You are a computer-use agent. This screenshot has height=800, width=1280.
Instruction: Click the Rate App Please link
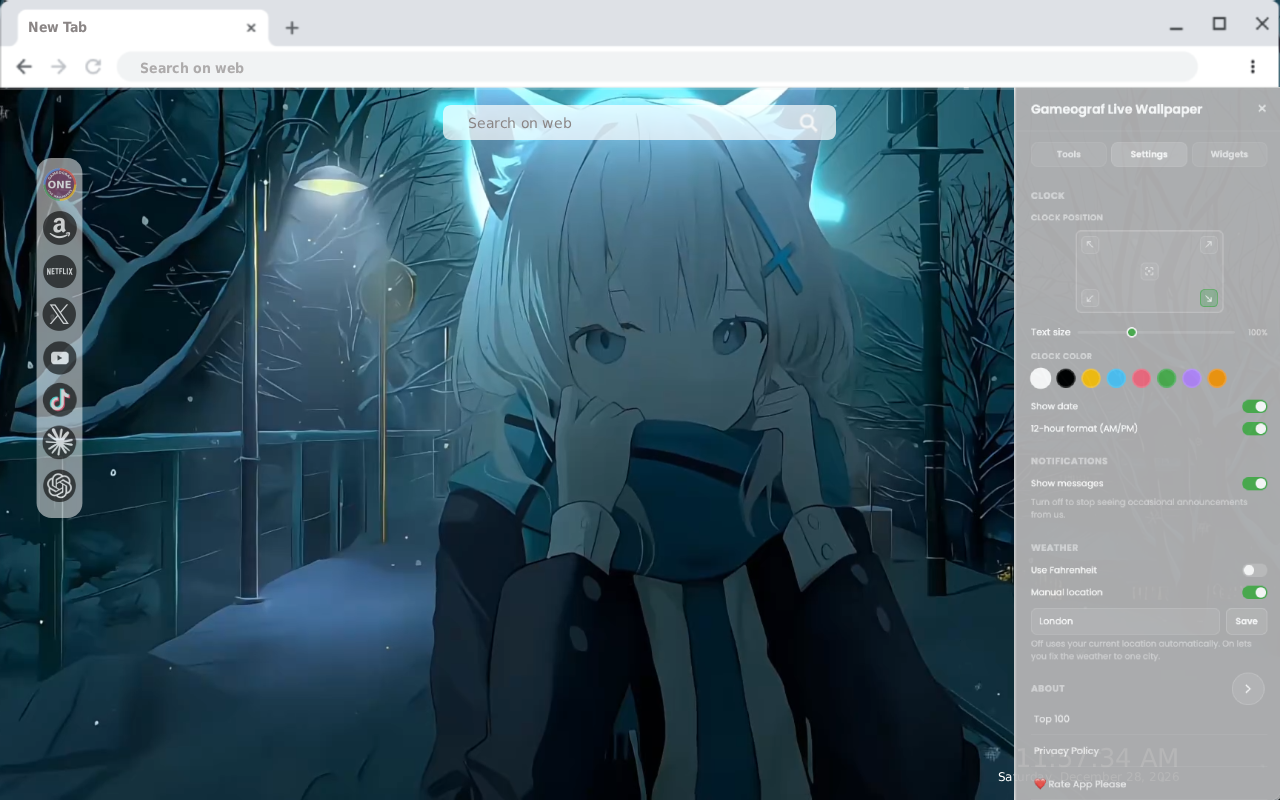(x=1080, y=784)
